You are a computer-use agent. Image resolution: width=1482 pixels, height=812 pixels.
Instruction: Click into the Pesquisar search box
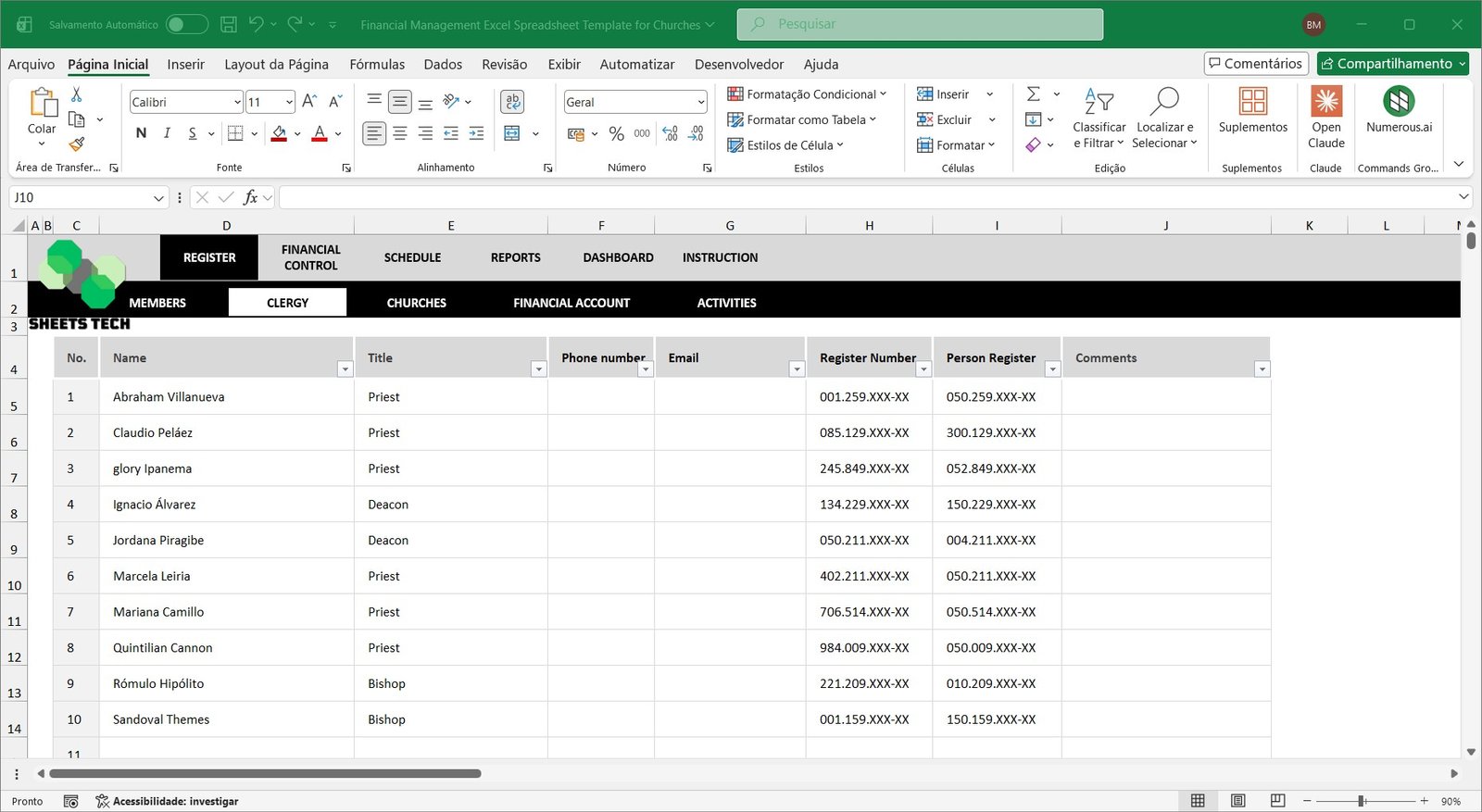point(920,24)
